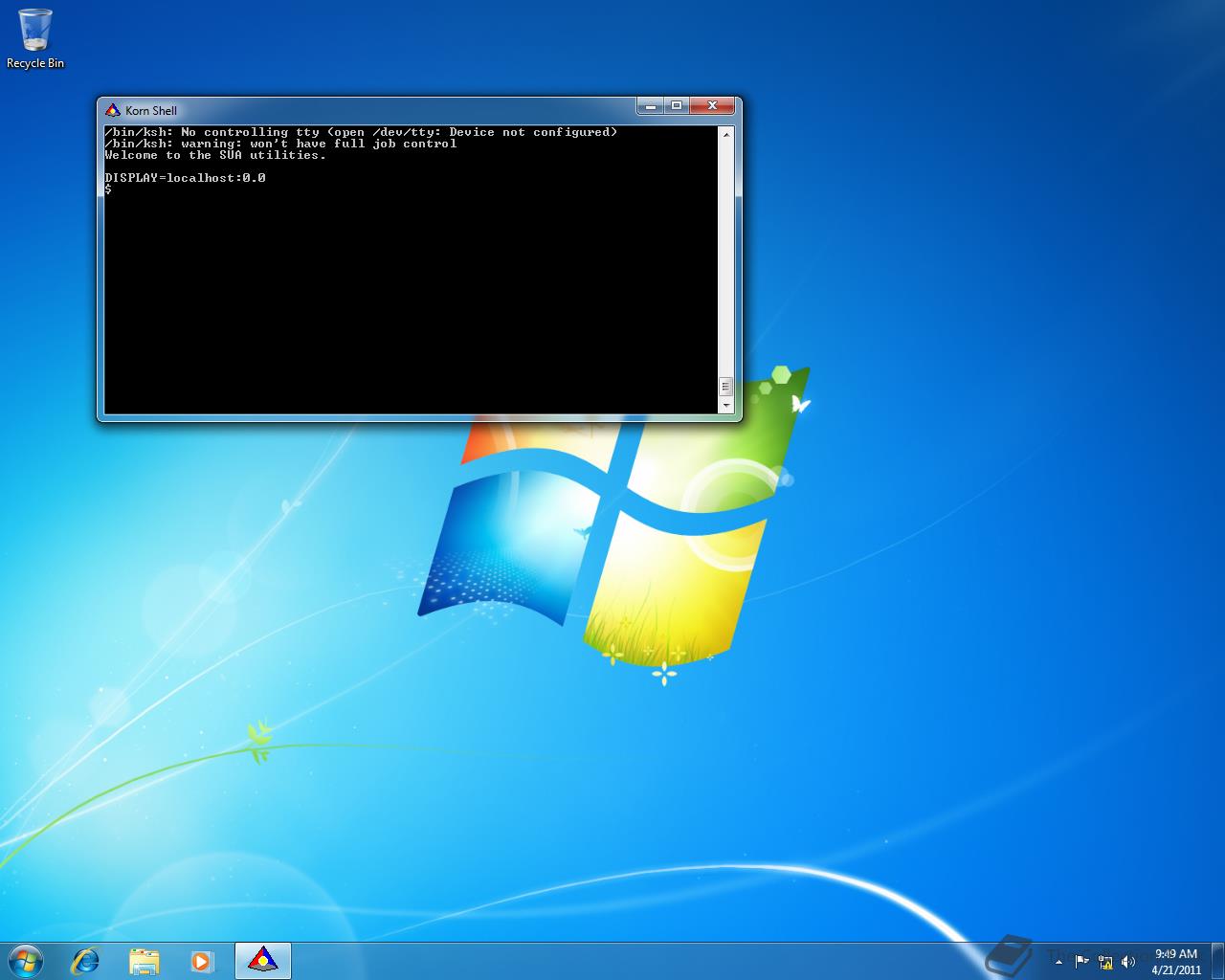Viewport: 1225px width, 980px height.
Task: Open the Recycle Bin desktop icon
Action: coord(35,38)
